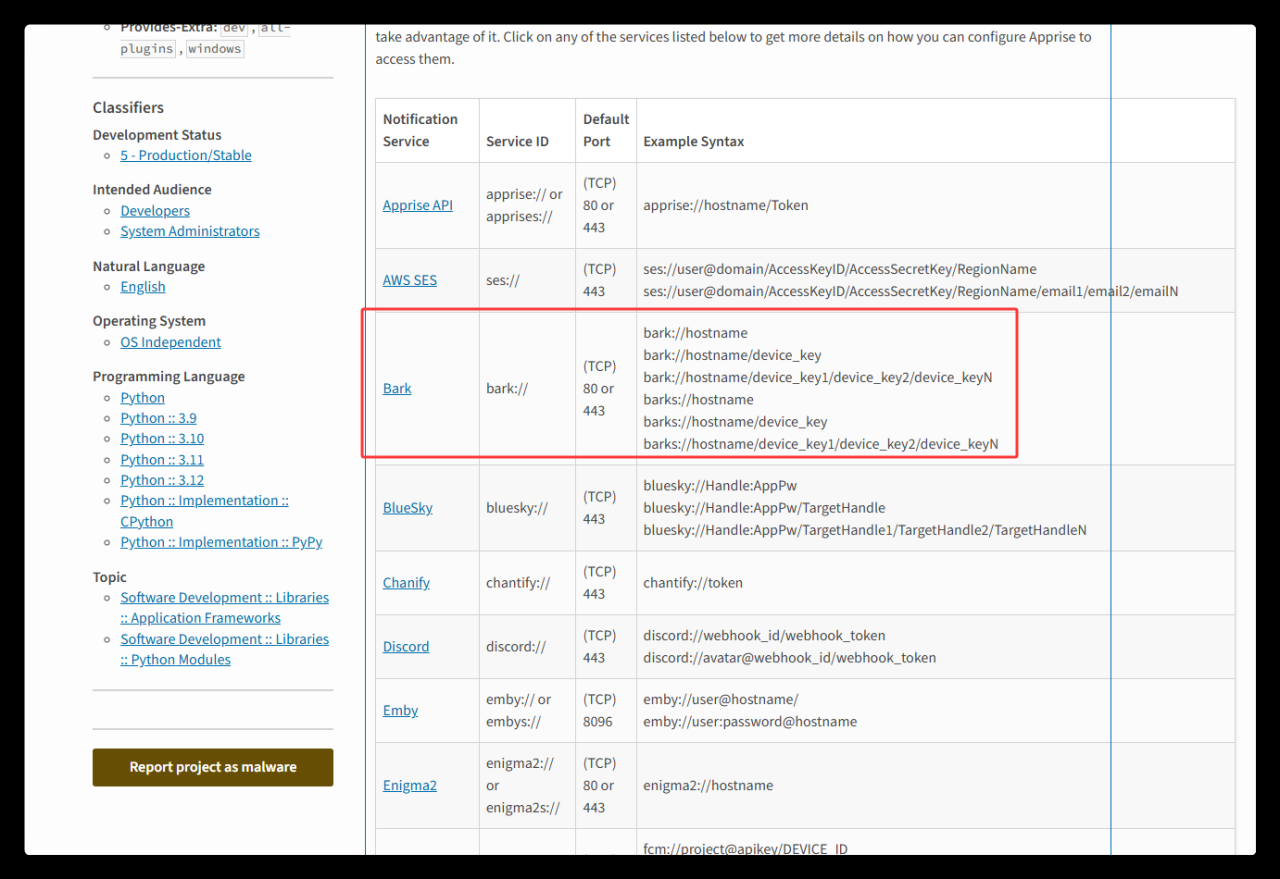This screenshot has width=1280, height=879.
Task: Open the Apprise API service link
Action: pyautogui.click(x=417, y=205)
